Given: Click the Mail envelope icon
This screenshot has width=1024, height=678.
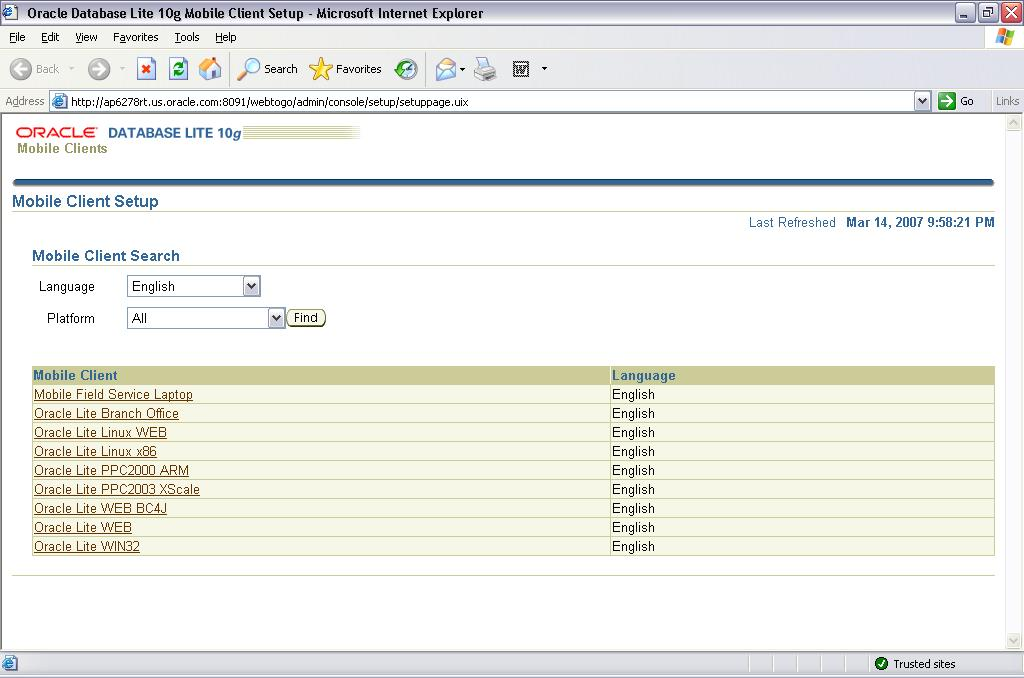Looking at the screenshot, I should 446,69.
